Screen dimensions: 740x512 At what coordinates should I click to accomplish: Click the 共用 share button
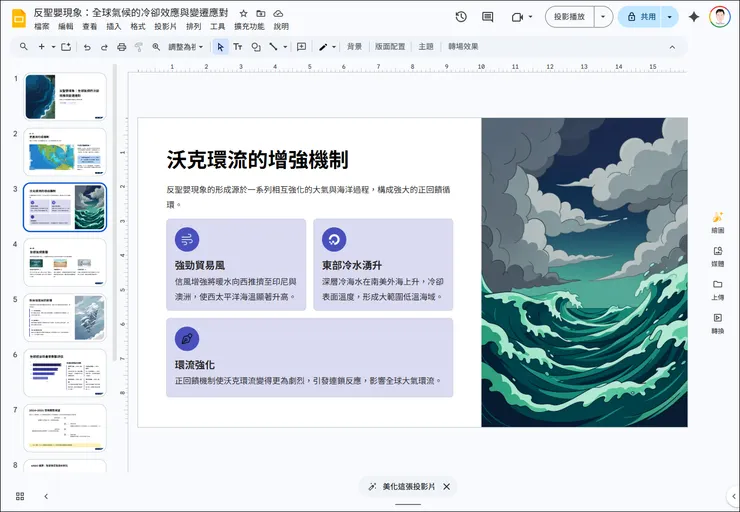640,17
